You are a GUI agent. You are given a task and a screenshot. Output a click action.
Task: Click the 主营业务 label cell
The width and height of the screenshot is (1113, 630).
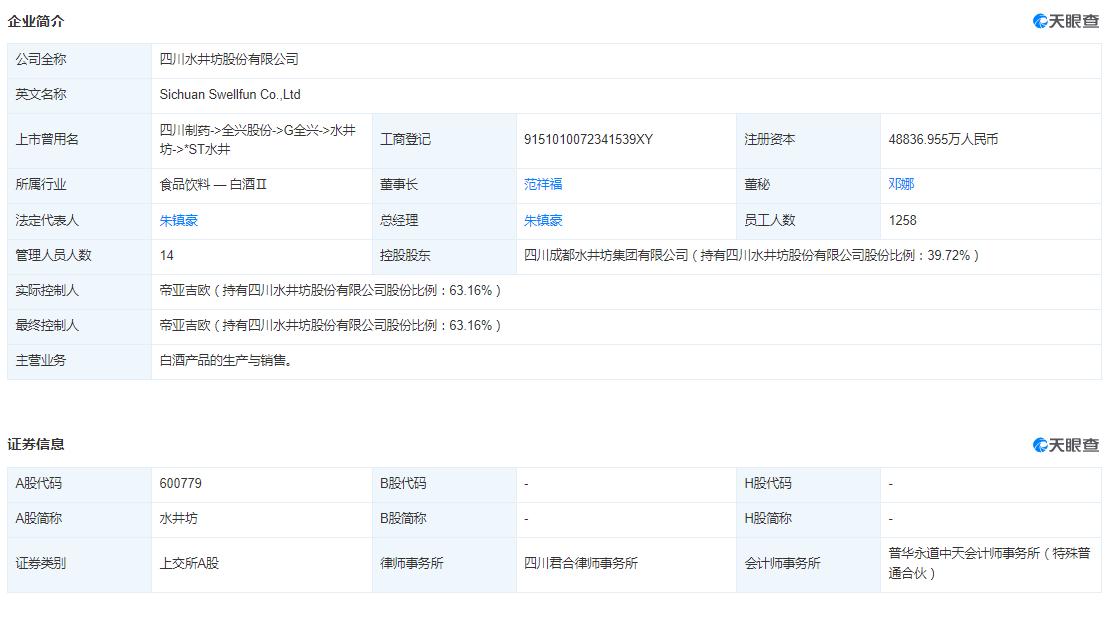tap(80, 361)
